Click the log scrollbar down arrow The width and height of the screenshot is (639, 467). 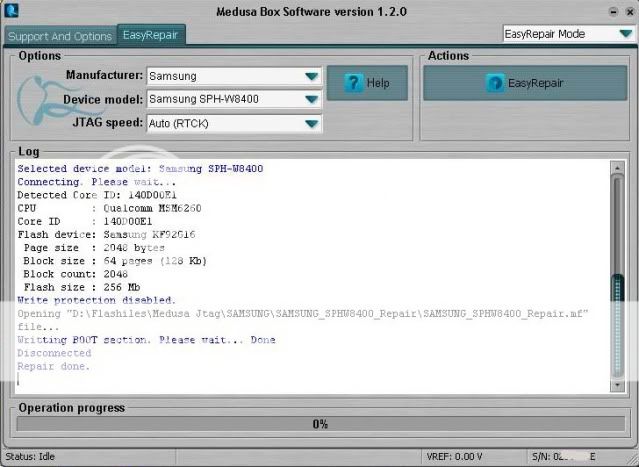pos(618,385)
